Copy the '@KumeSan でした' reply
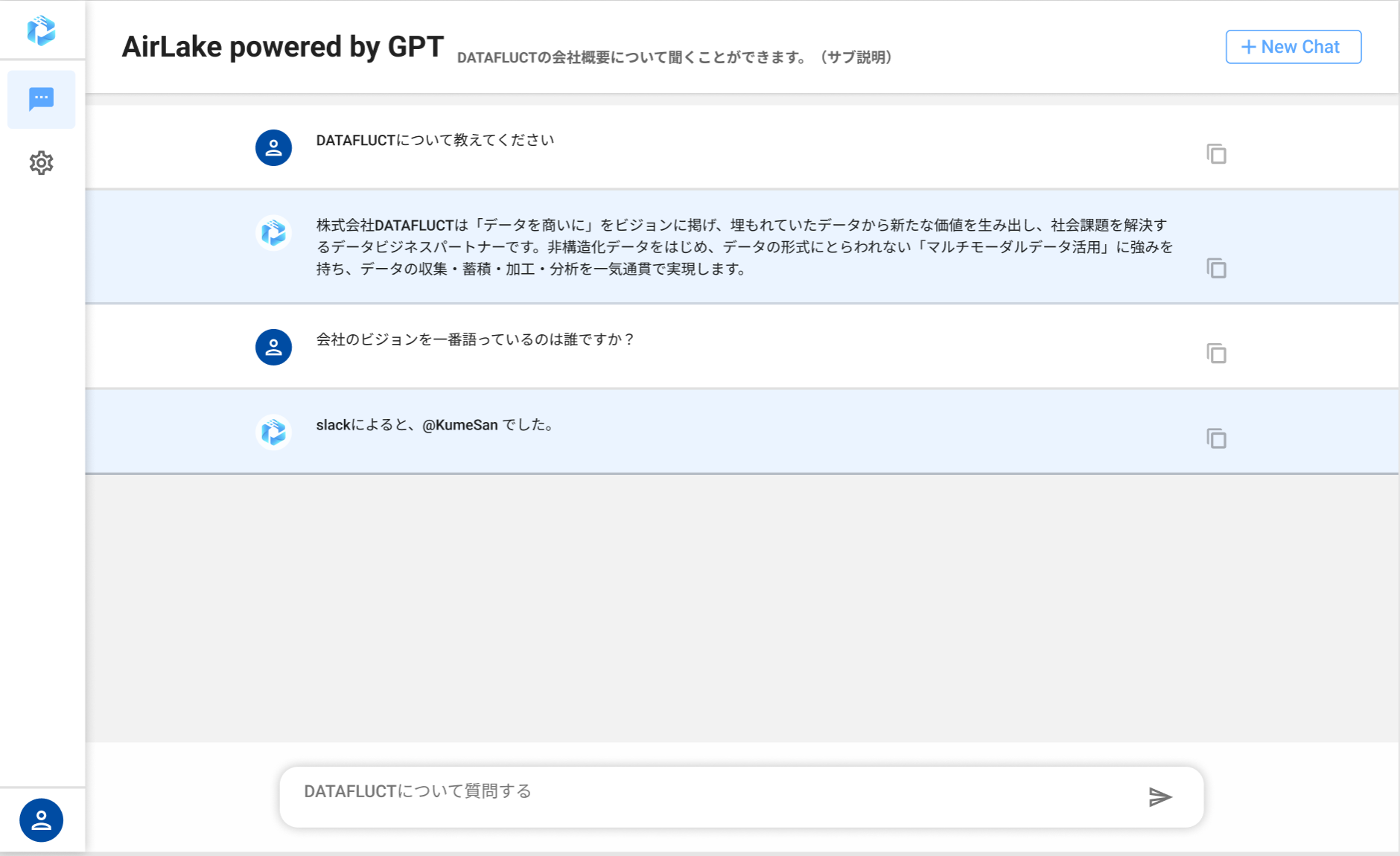This screenshot has width=1400, height=856. point(1216,438)
